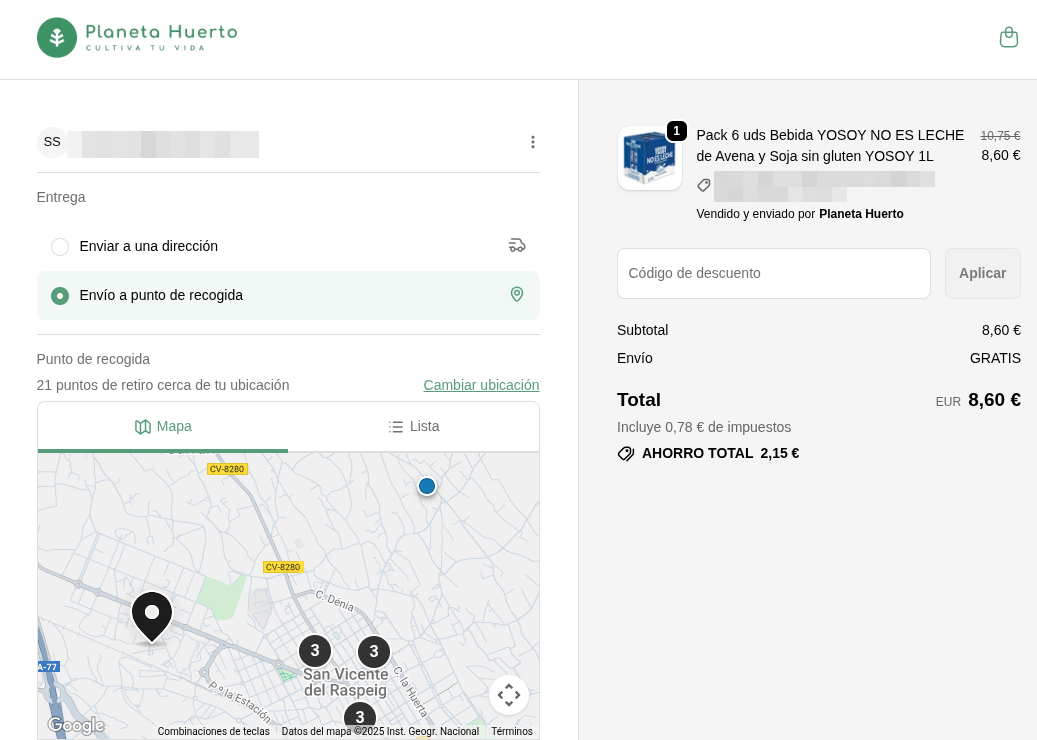The height and width of the screenshot is (740, 1037).
Task: Click the YOSOY product pack thumbnail
Action: pos(649,158)
